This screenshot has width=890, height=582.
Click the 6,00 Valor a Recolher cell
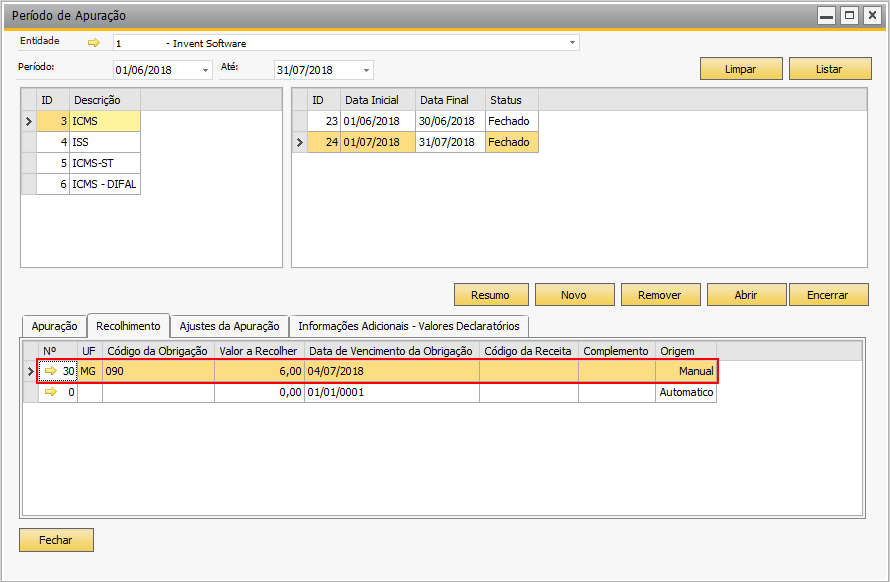[x=259, y=371]
